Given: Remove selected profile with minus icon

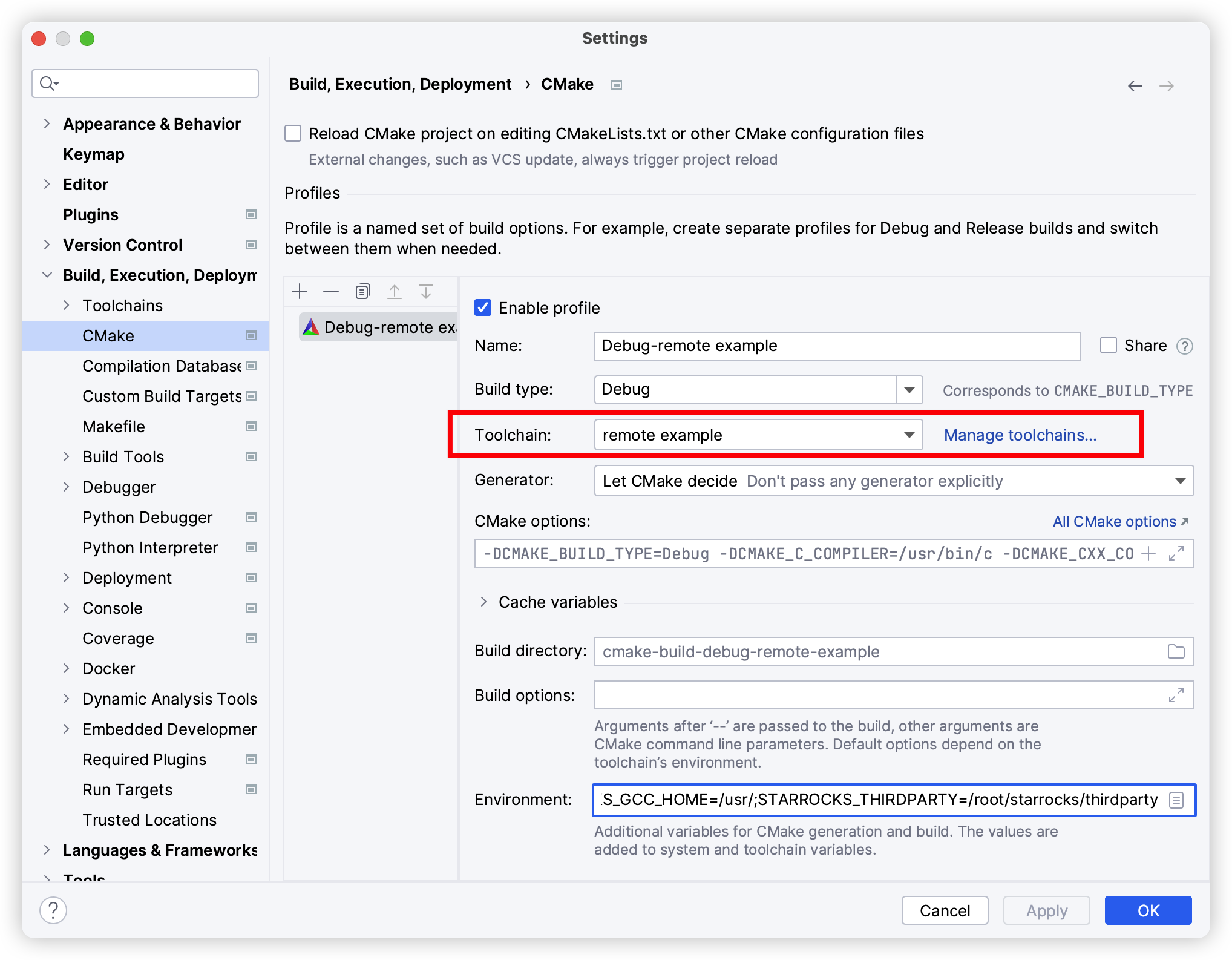Looking at the screenshot, I should (x=331, y=292).
